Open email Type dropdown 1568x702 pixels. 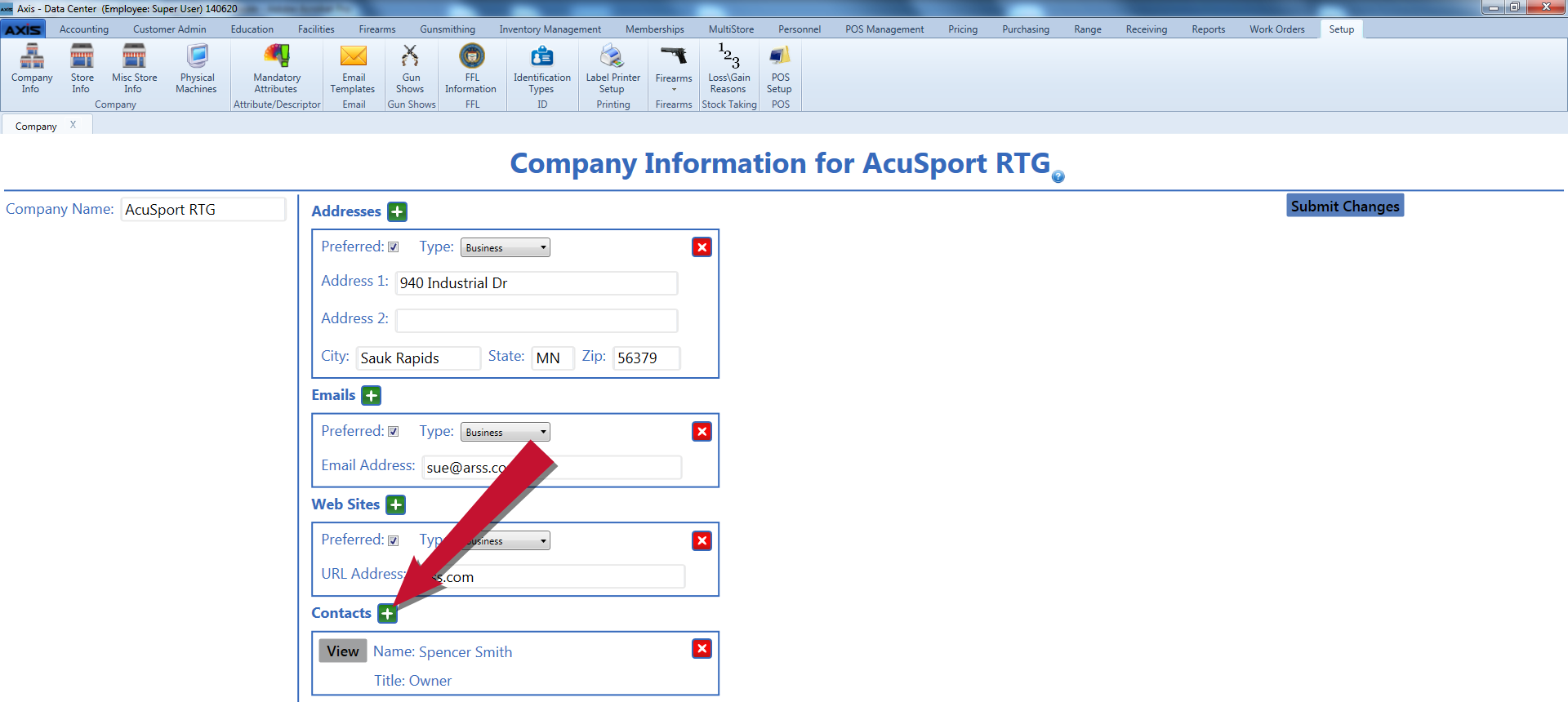pos(506,432)
